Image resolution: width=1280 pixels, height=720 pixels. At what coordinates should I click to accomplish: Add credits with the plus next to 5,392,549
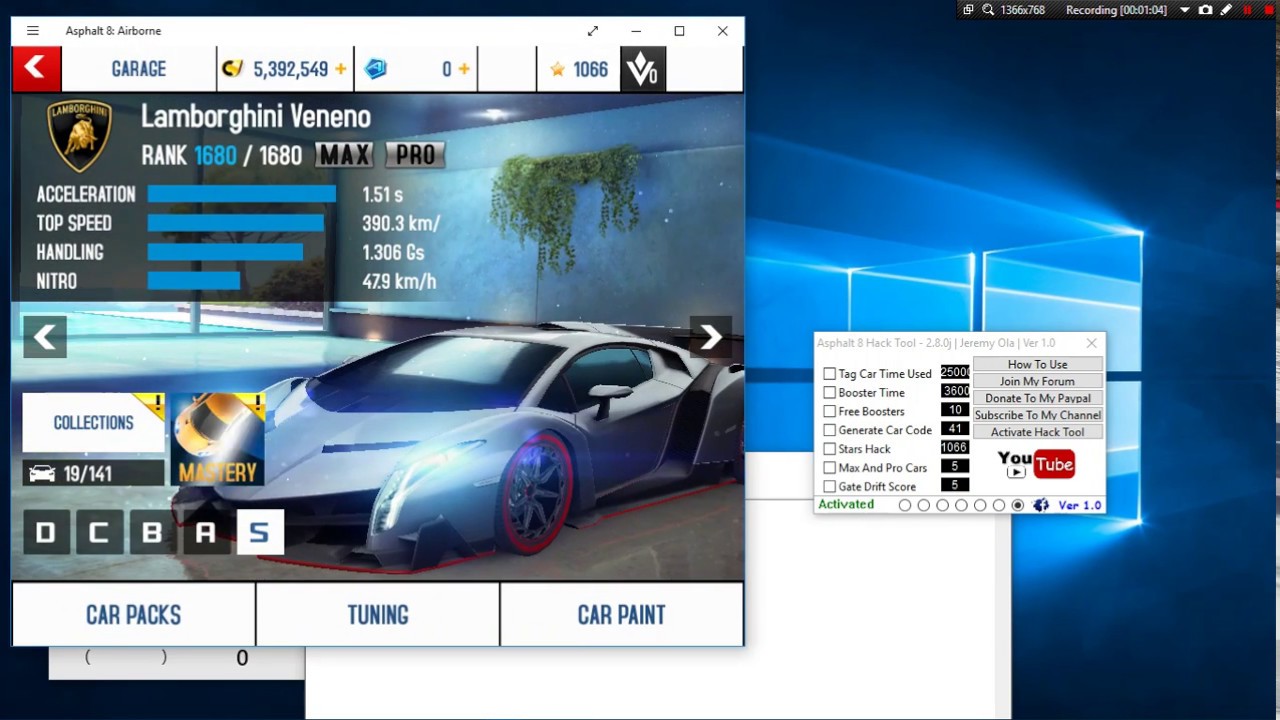coord(341,69)
